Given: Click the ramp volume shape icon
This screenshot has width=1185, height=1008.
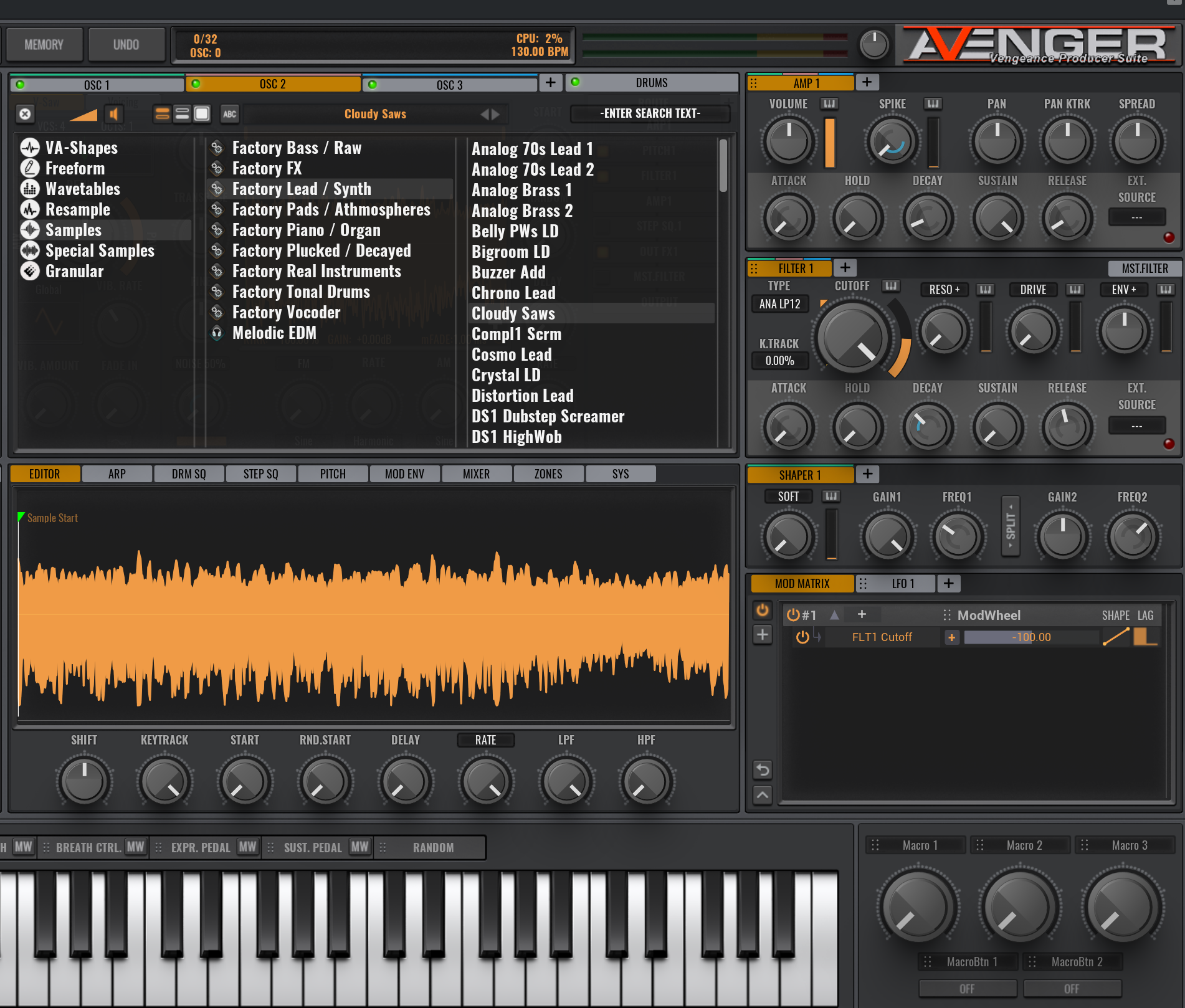Looking at the screenshot, I should pos(83,114).
